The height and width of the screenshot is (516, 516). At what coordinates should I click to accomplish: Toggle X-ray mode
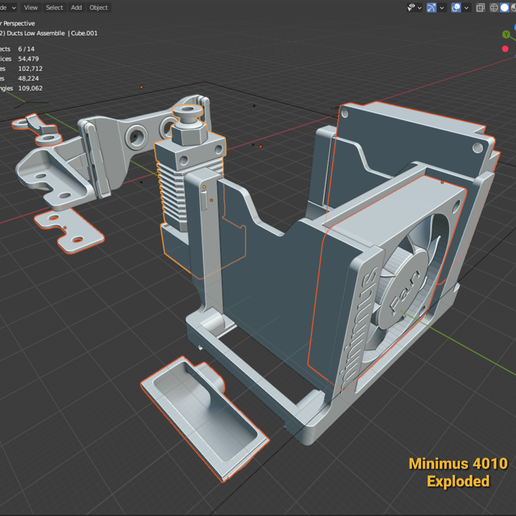pos(480,7)
